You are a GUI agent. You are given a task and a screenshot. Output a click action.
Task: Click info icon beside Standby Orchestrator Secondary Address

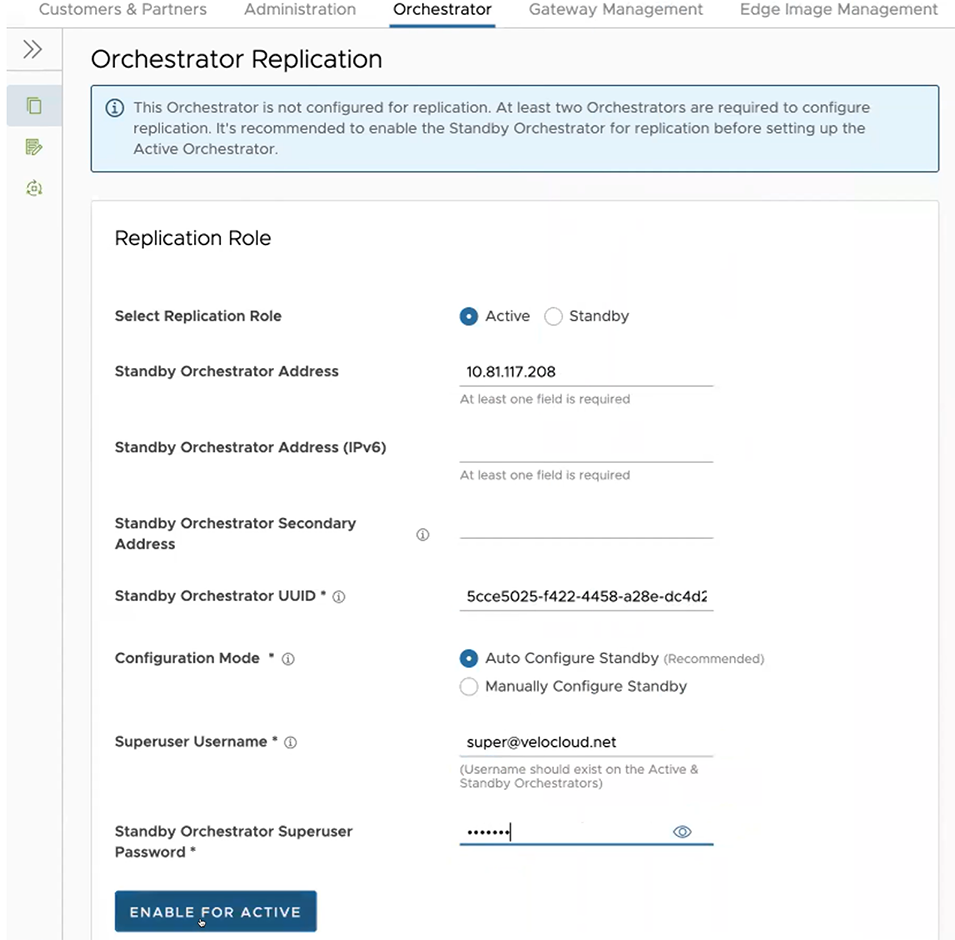pyautogui.click(x=422, y=535)
